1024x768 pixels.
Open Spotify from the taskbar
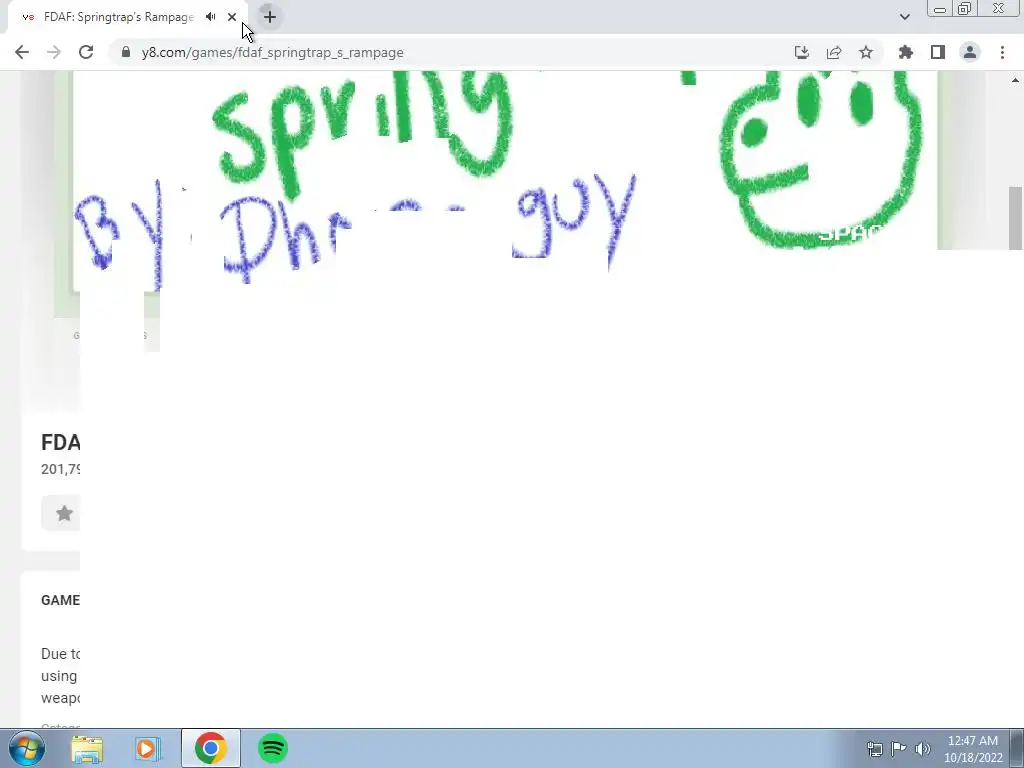(273, 748)
